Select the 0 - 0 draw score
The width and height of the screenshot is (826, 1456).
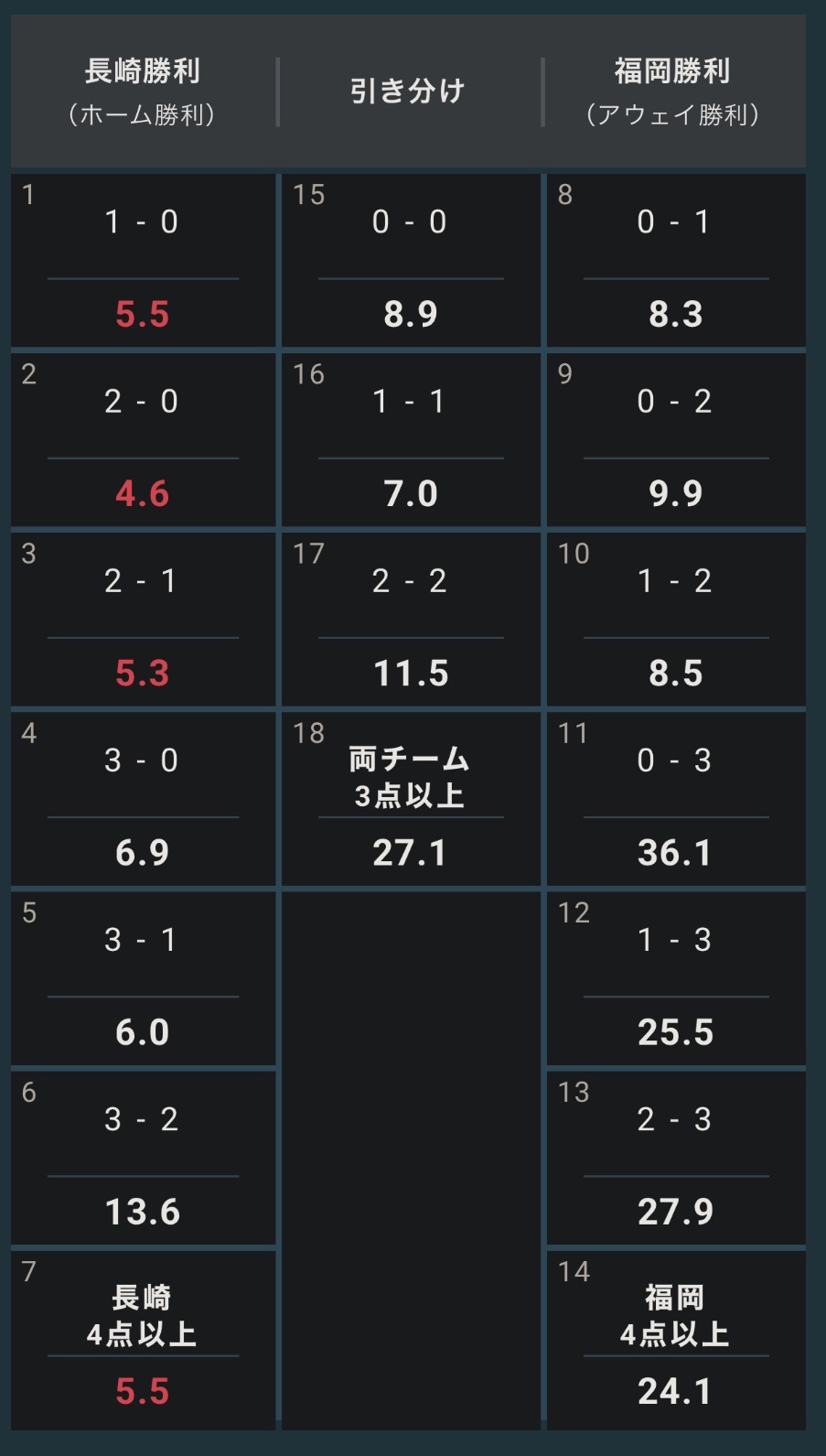[x=411, y=261]
